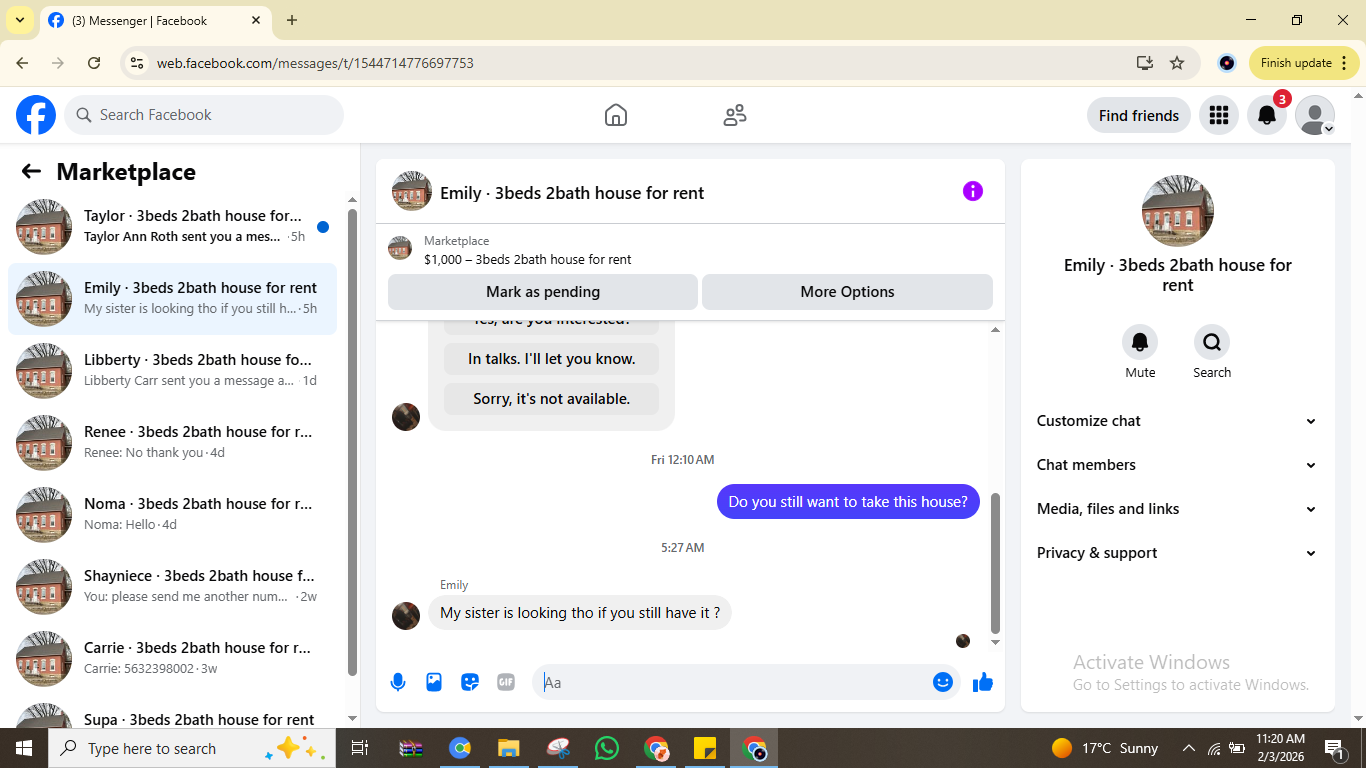Expand Media, files and links section
Screen dimensions: 1366x768
pyautogui.click(x=1177, y=509)
